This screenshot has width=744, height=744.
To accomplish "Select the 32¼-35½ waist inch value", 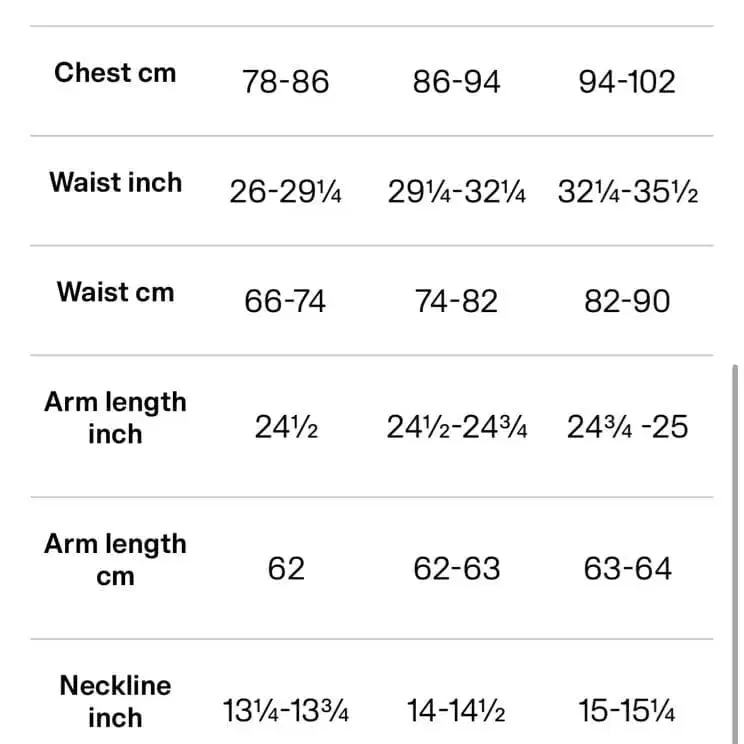I will click(627, 192).
